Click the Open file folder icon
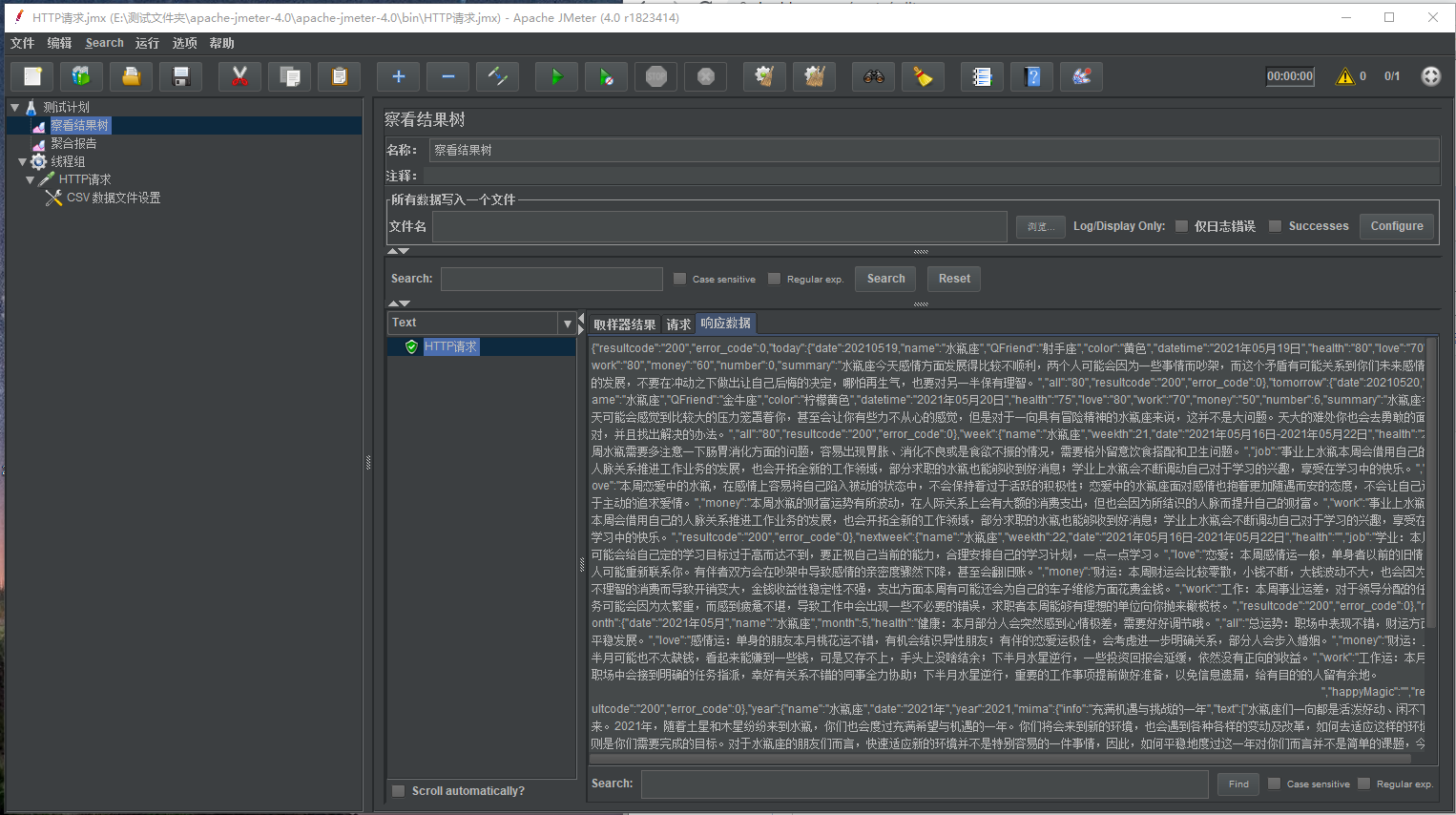This screenshot has width=1456, height=815. point(132,76)
